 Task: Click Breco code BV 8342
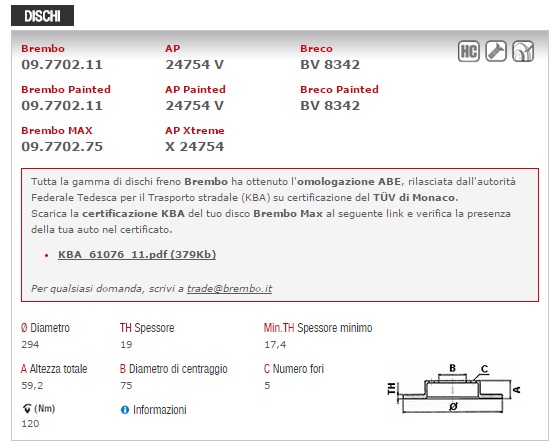[330, 65]
